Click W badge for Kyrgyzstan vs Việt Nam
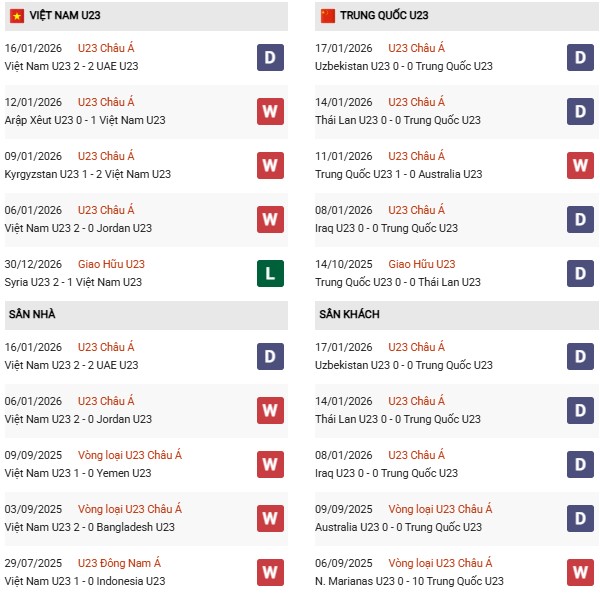Viewport: 600px width, 593px height. click(270, 165)
